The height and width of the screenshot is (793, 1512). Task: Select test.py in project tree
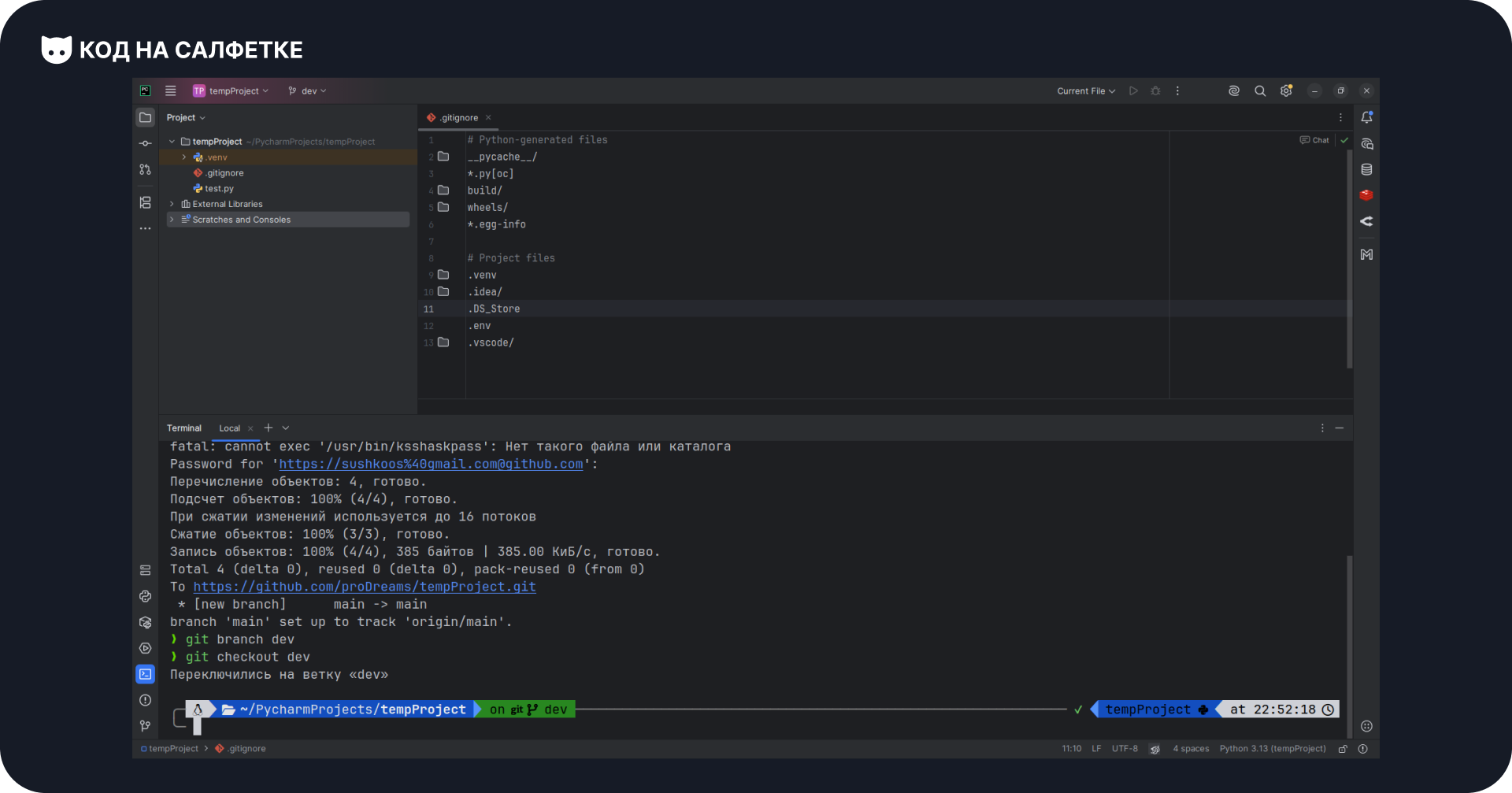219,189
